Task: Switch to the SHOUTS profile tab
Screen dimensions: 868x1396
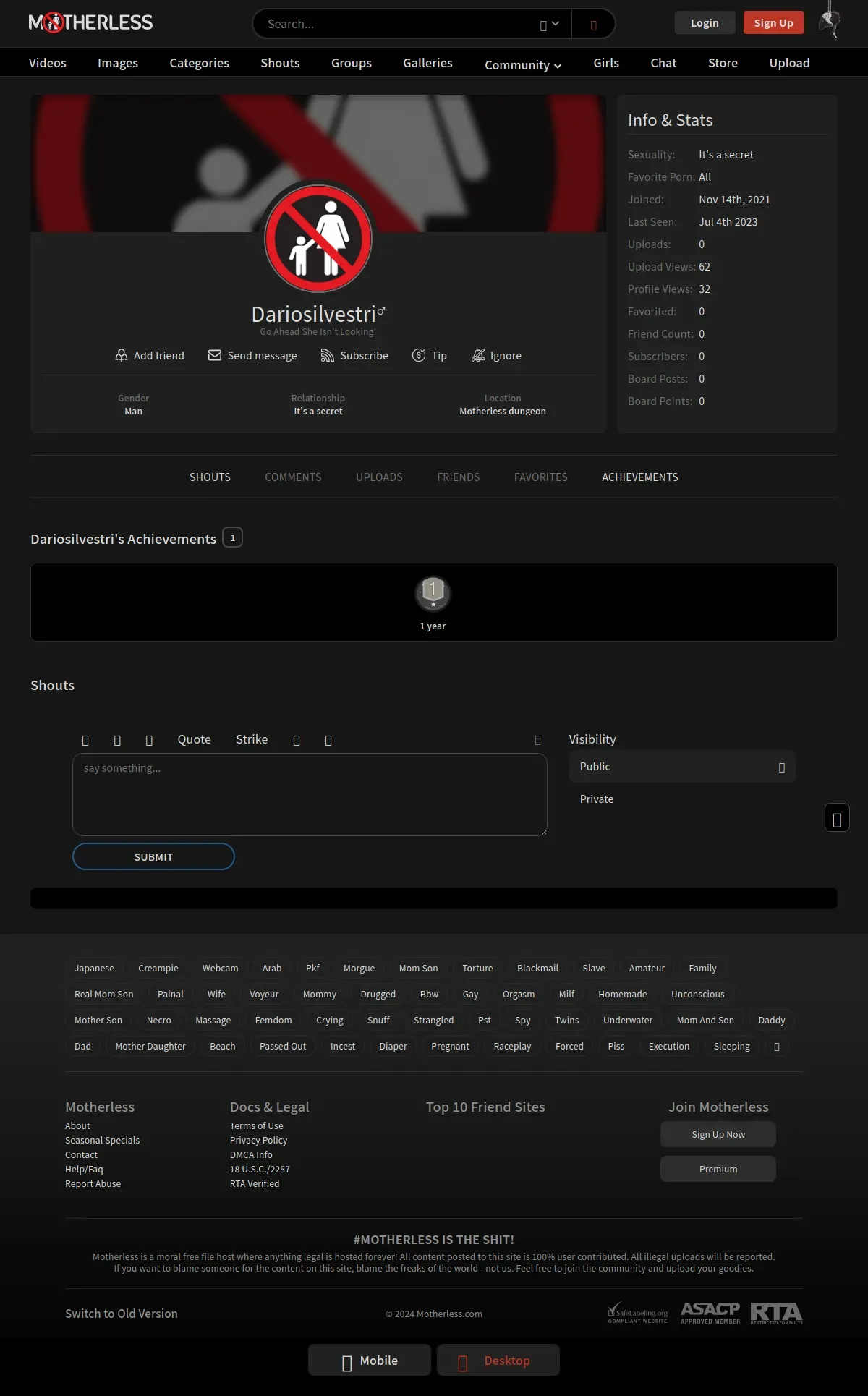Action: [210, 477]
